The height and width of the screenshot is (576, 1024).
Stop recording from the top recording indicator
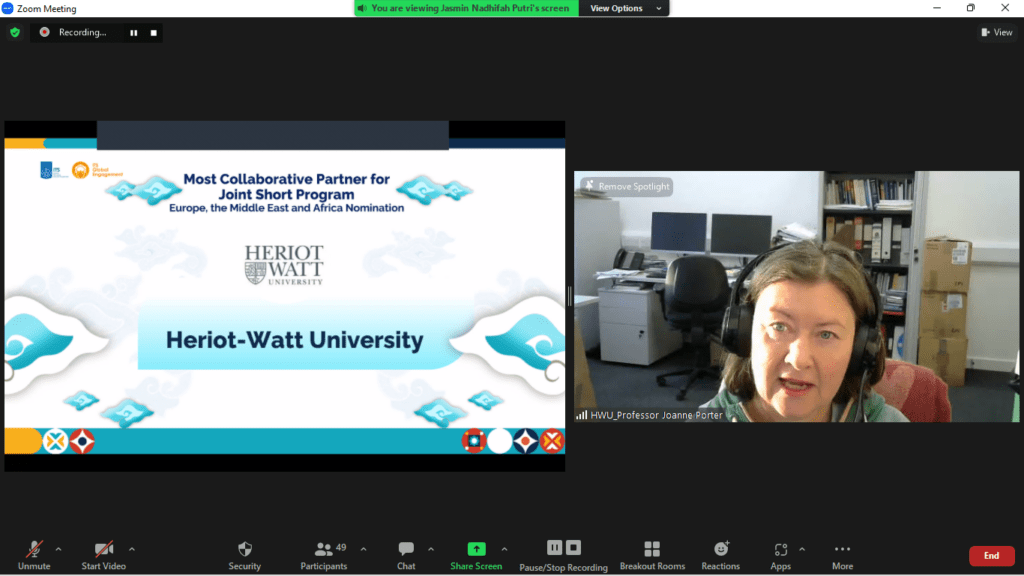click(x=153, y=32)
